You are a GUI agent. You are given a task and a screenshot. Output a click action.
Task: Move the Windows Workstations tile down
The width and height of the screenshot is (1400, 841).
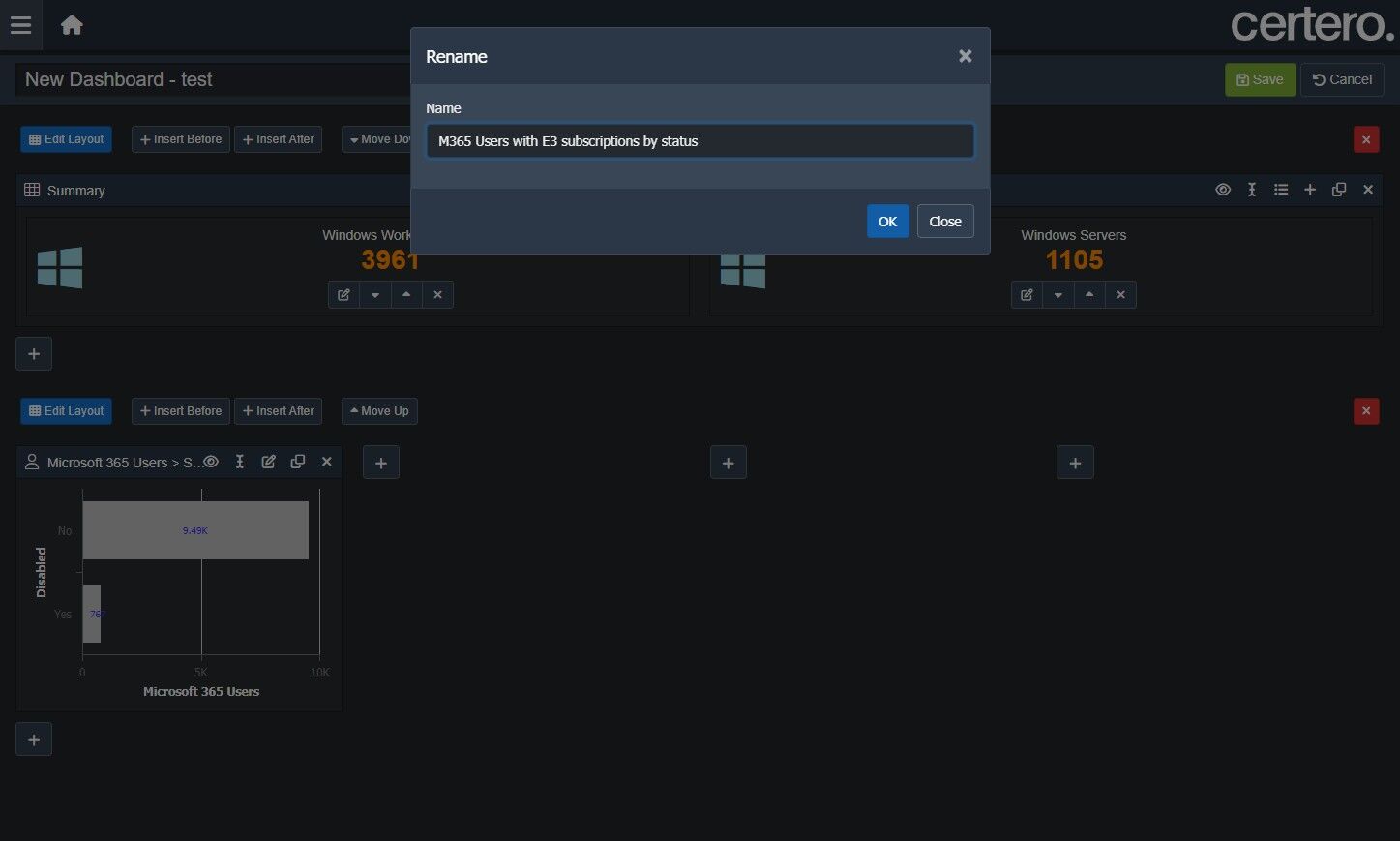(375, 295)
